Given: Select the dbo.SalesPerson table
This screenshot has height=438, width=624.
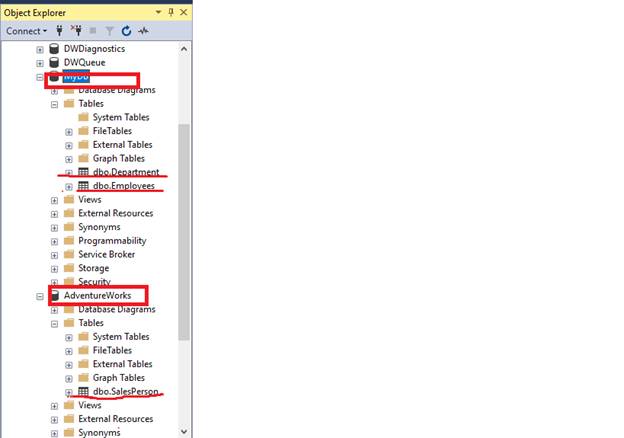Looking at the screenshot, I should [125, 391].
